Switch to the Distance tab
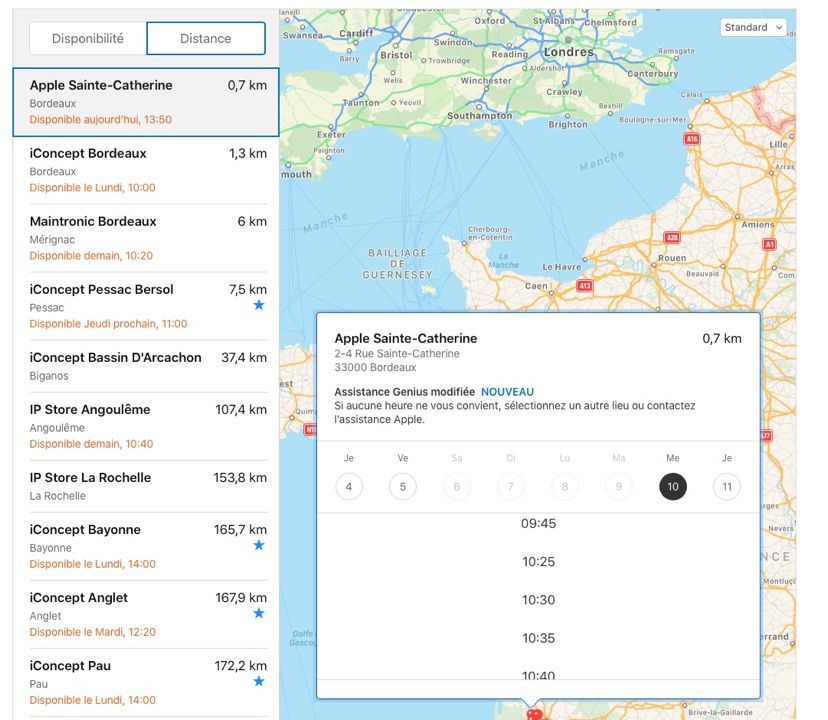This screenshot has width=828, height=720. coord(206,38)
